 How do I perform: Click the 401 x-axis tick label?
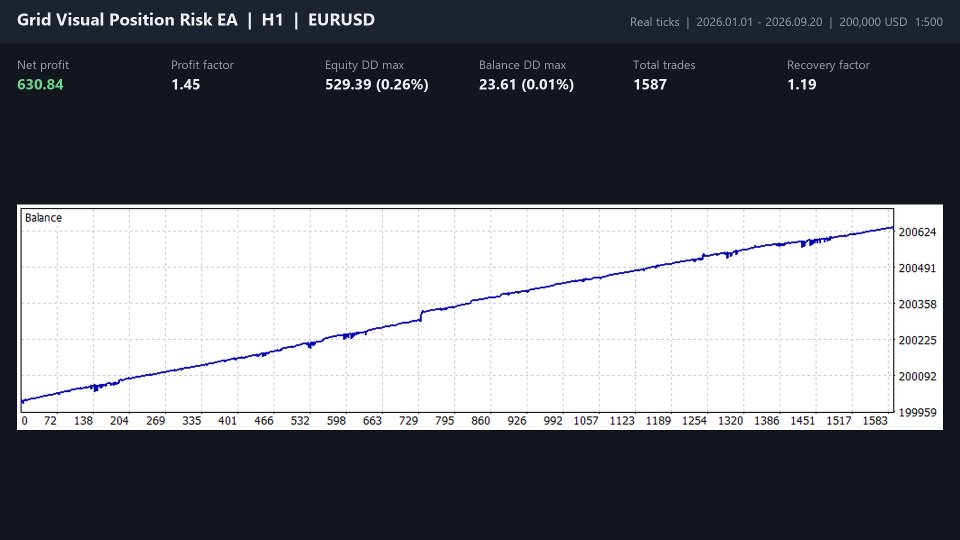(228, 421)
